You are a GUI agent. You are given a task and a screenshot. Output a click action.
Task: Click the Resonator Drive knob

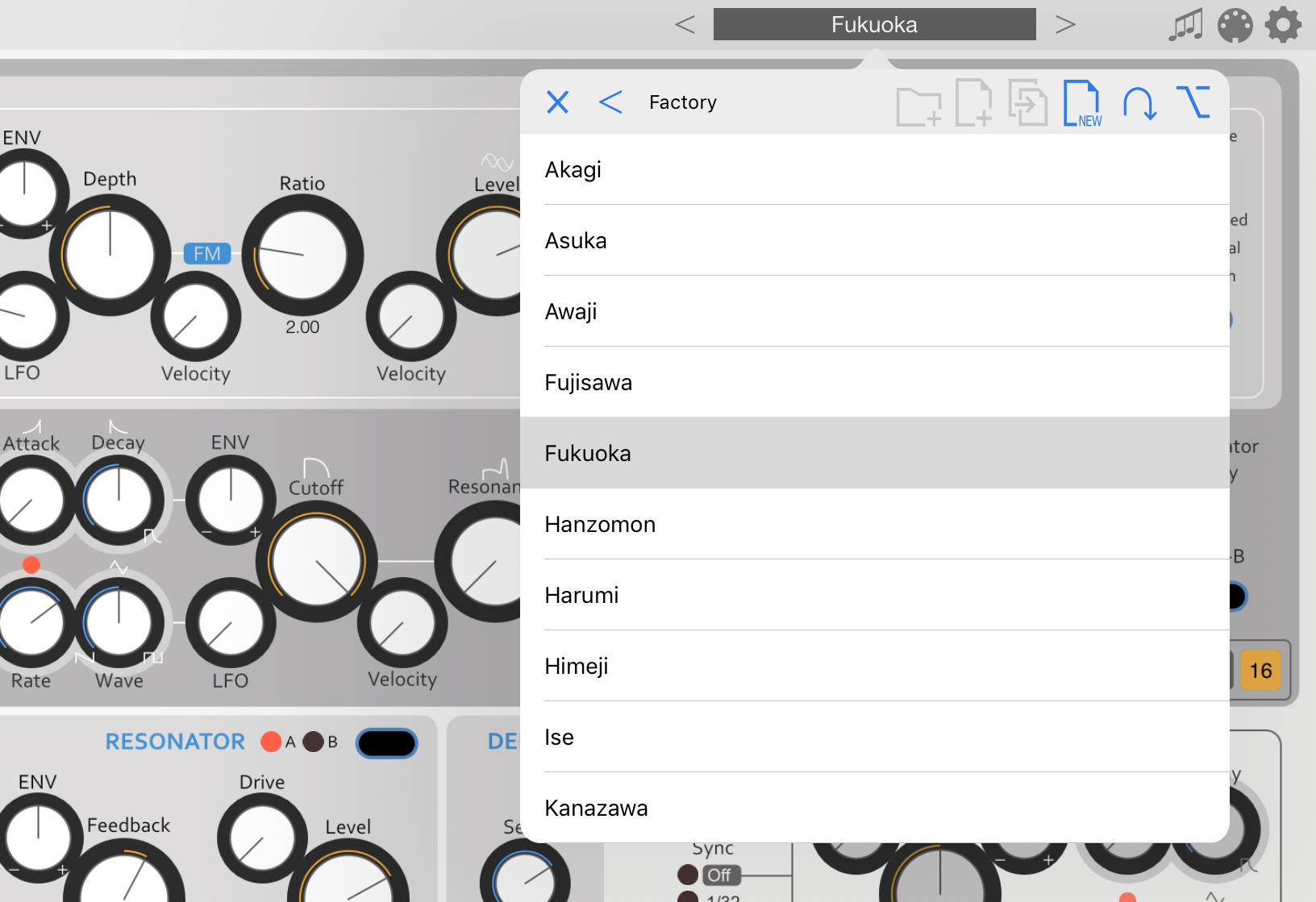262,838
